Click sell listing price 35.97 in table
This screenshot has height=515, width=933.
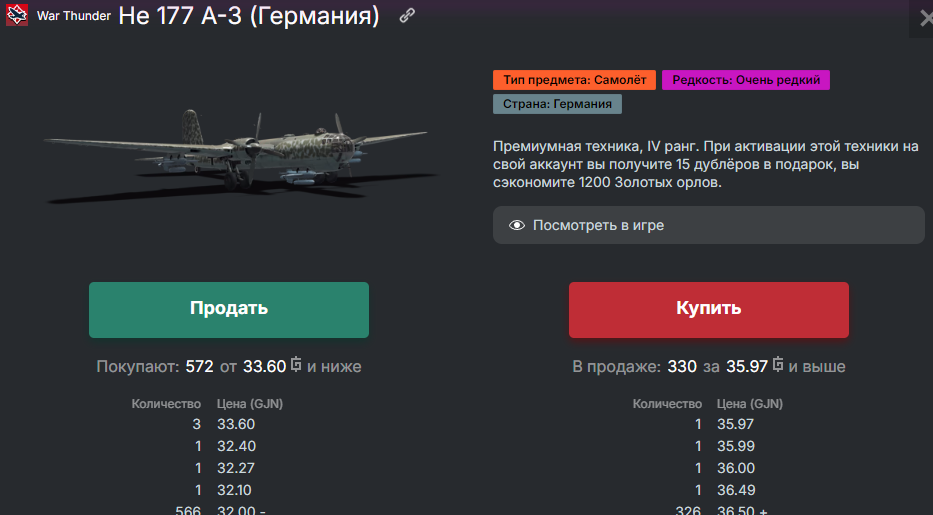(735, 424)
